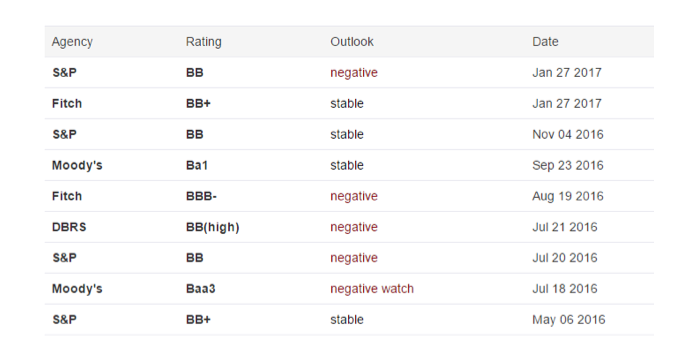Select the S&P row dated Jan 27 2017

349,73
